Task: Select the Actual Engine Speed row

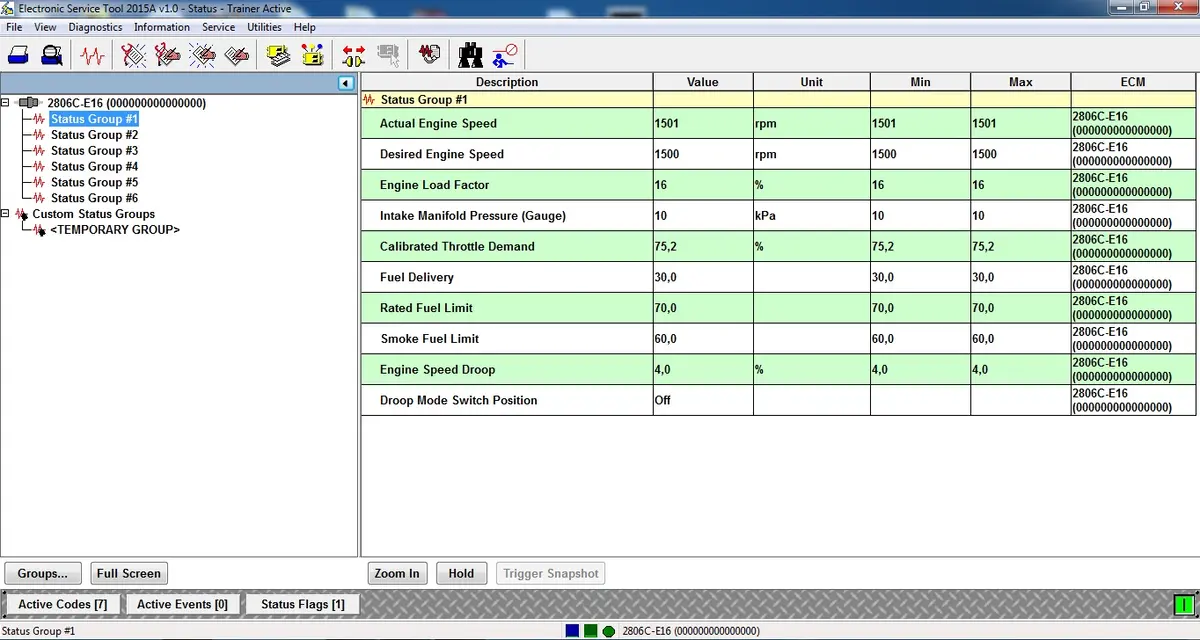Action: 778,124
